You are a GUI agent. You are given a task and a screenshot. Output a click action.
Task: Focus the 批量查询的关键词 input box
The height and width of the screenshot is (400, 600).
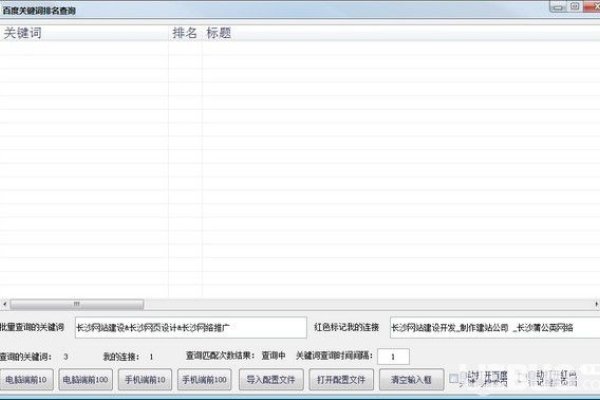(x=191, y=328)
